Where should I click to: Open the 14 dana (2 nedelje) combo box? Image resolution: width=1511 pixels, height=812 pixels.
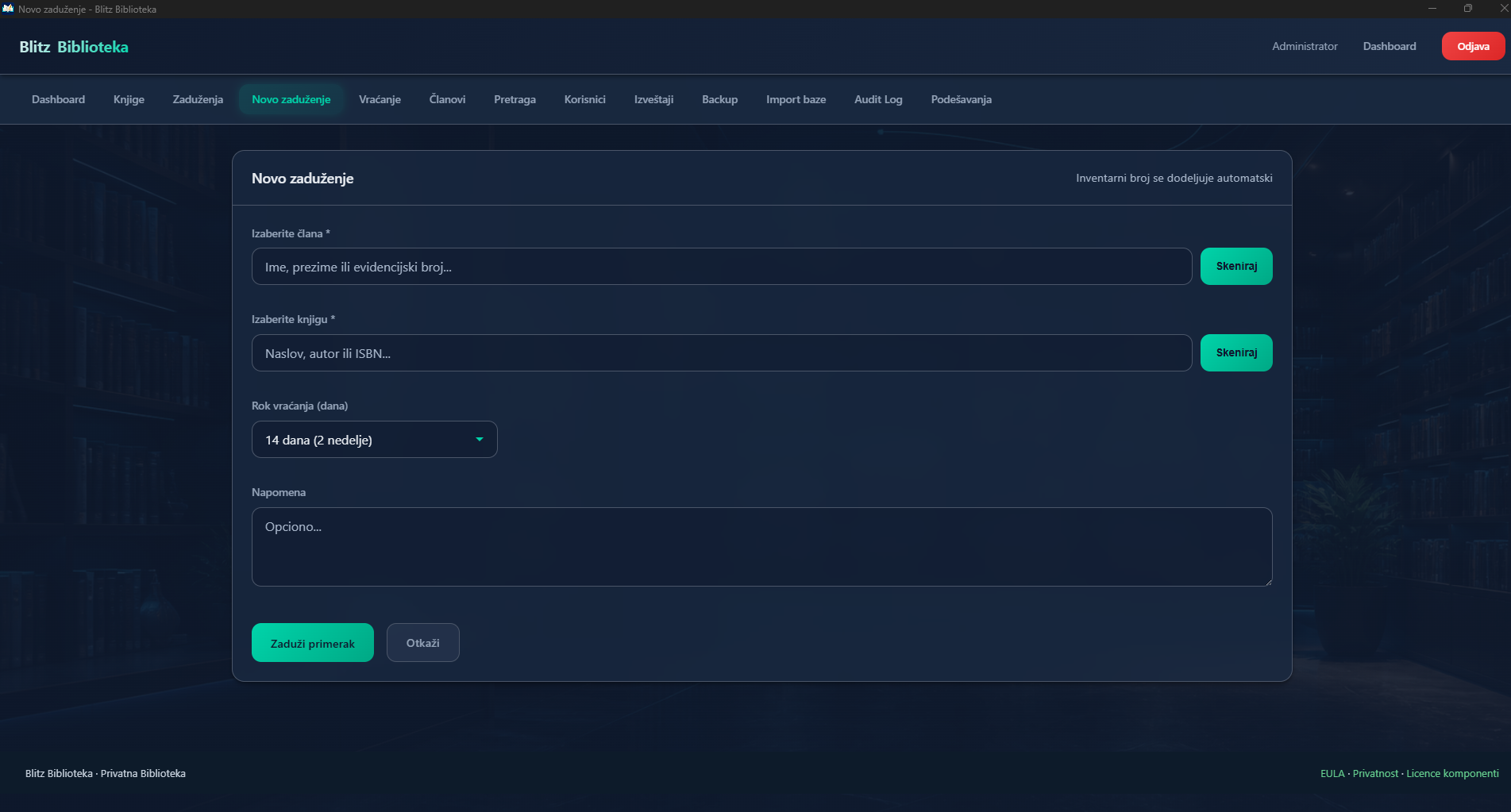(375, 440)
